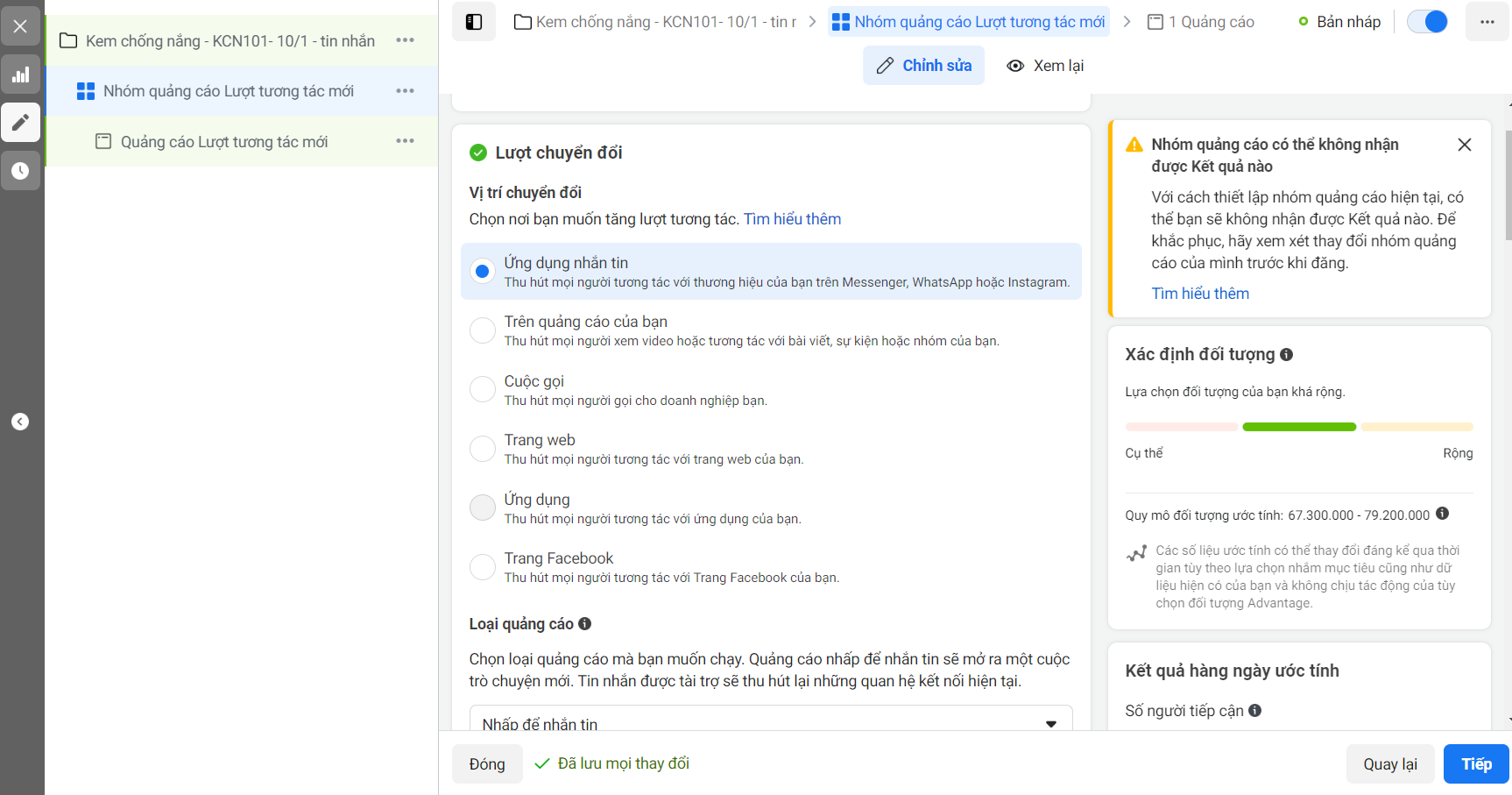Click the Tiếp button
Viewport: 1512px width, 795px height.
coord(1476,764)
